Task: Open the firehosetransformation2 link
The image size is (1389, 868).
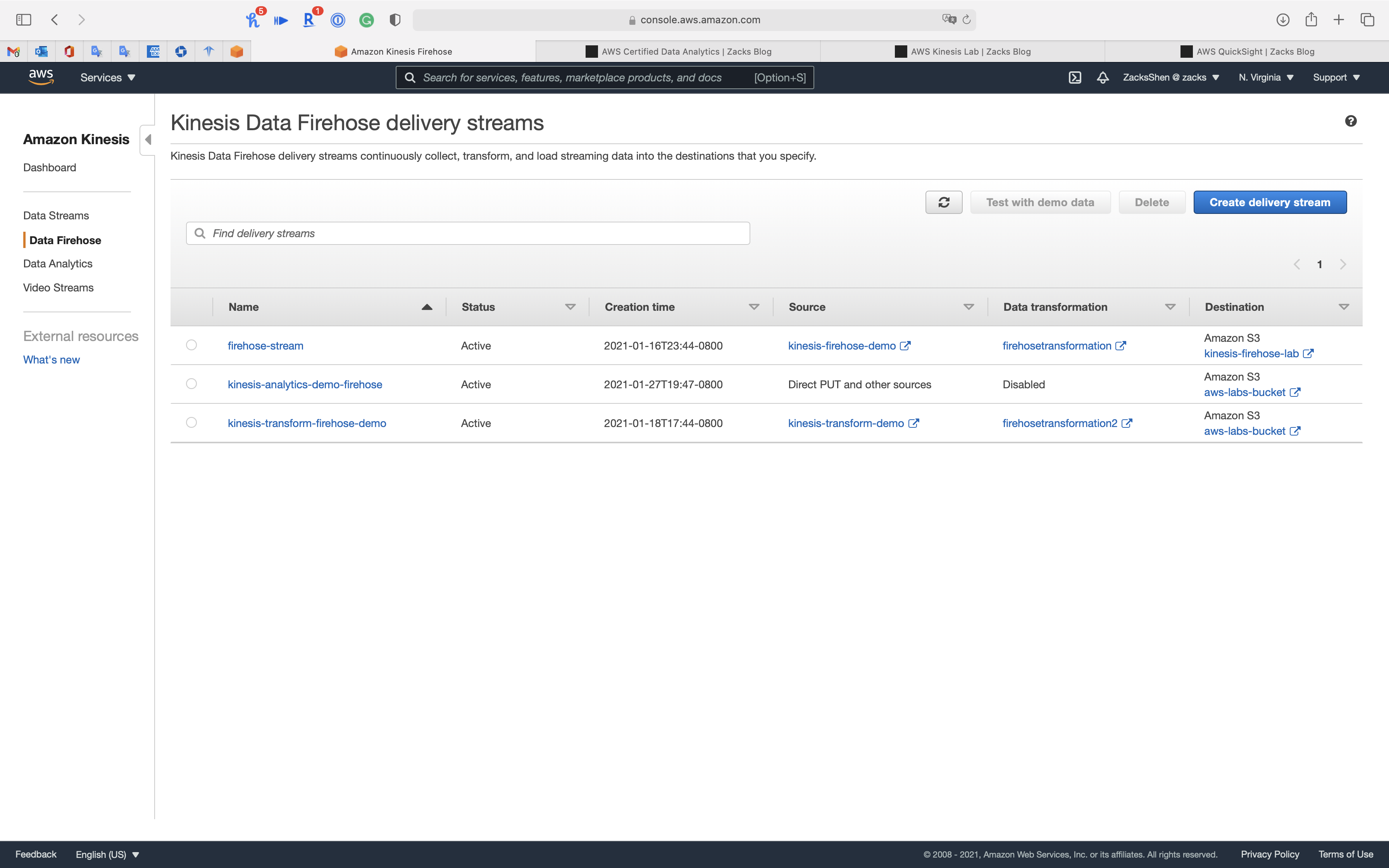Action: pyautogui.click(x=1060, y=423)
